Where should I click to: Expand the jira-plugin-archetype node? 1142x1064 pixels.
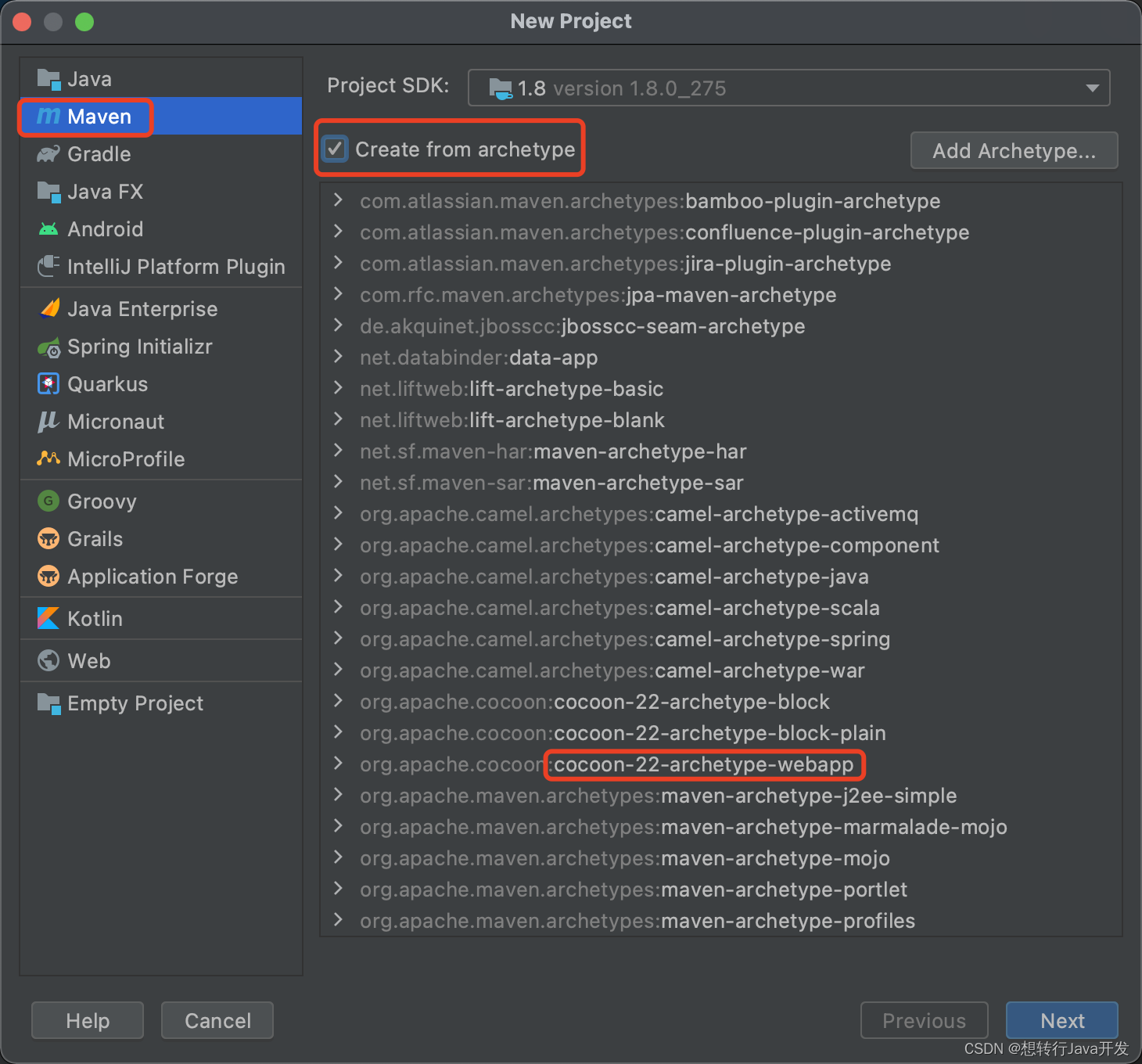click(x=338, y=263)
